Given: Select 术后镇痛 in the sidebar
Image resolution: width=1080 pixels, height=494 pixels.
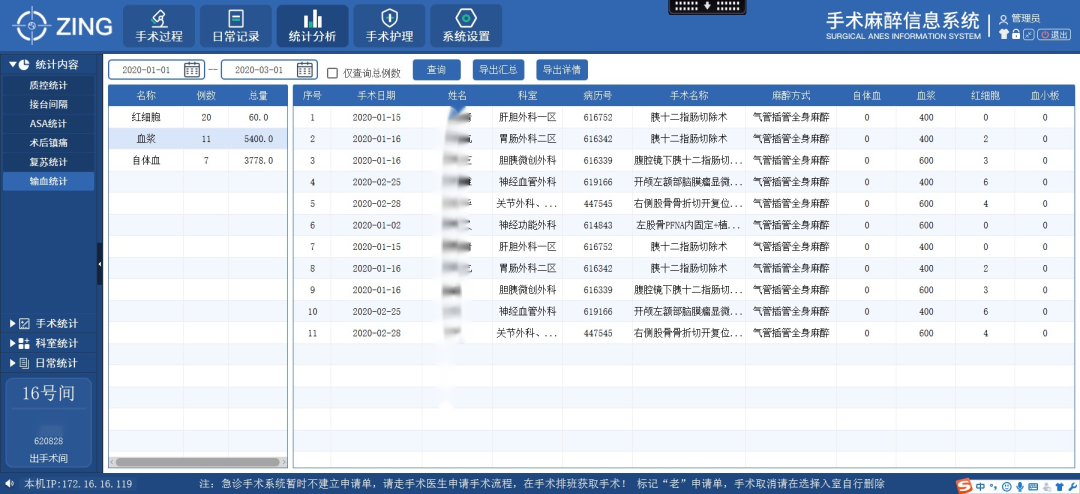Looking at the screenshot, I should coord(48,143).
